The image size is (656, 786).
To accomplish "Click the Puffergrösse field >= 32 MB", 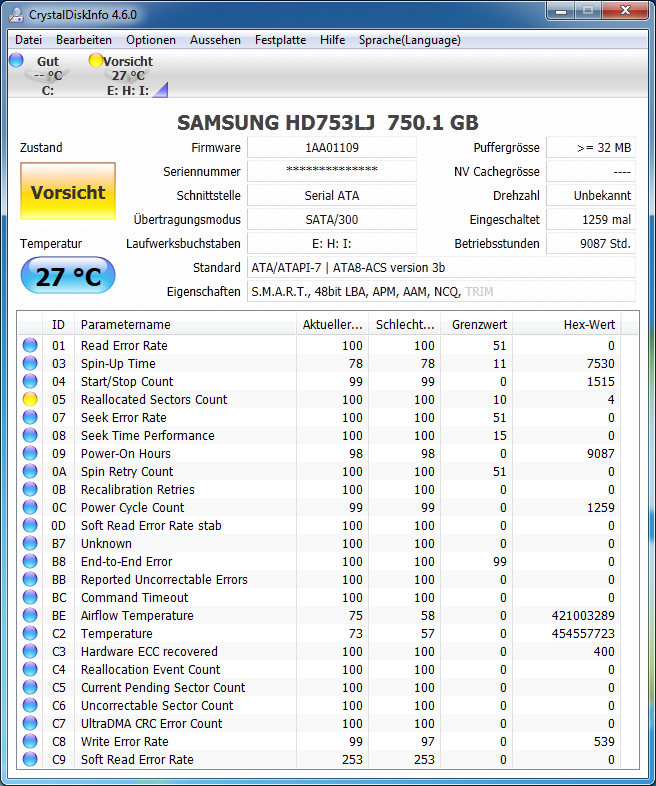I will click(x=591, y=147).
